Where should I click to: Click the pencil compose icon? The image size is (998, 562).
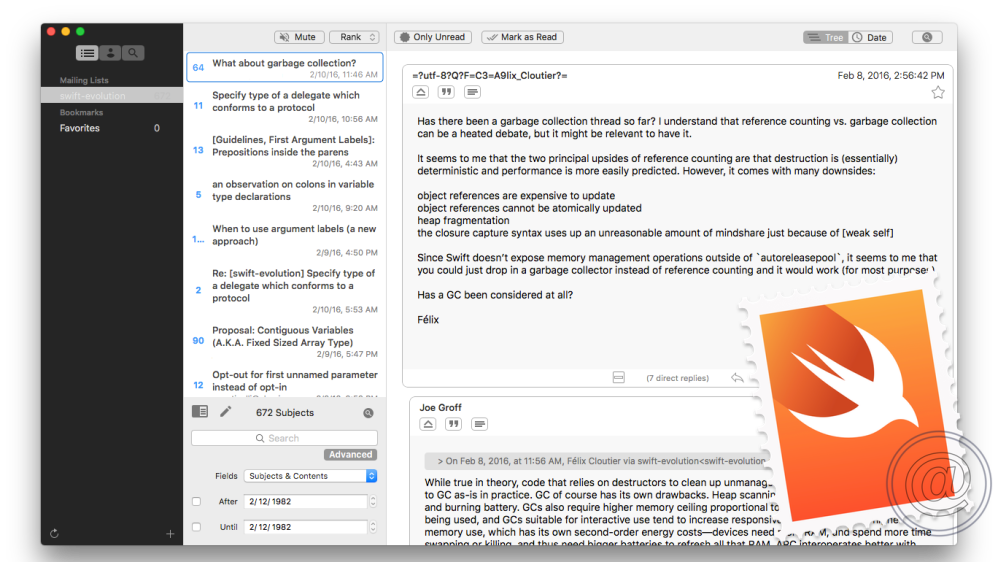pyautogui.click(x=226, y=412)
